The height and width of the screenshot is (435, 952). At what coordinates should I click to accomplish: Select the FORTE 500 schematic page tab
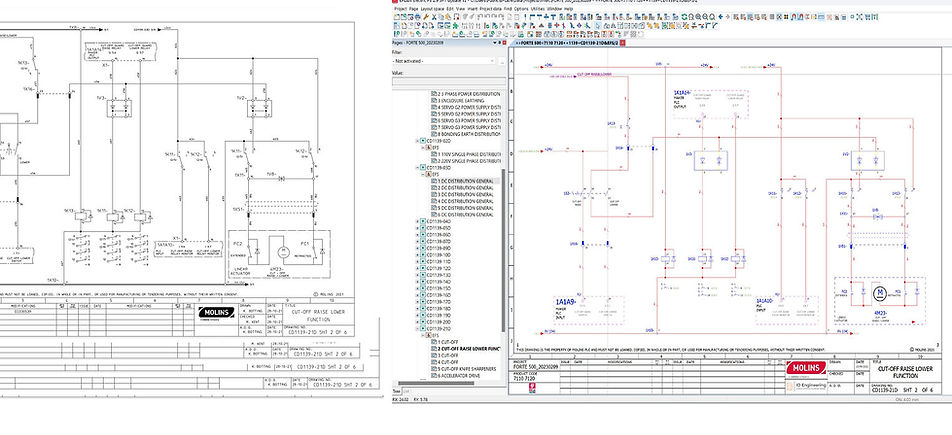pos(566,43)
